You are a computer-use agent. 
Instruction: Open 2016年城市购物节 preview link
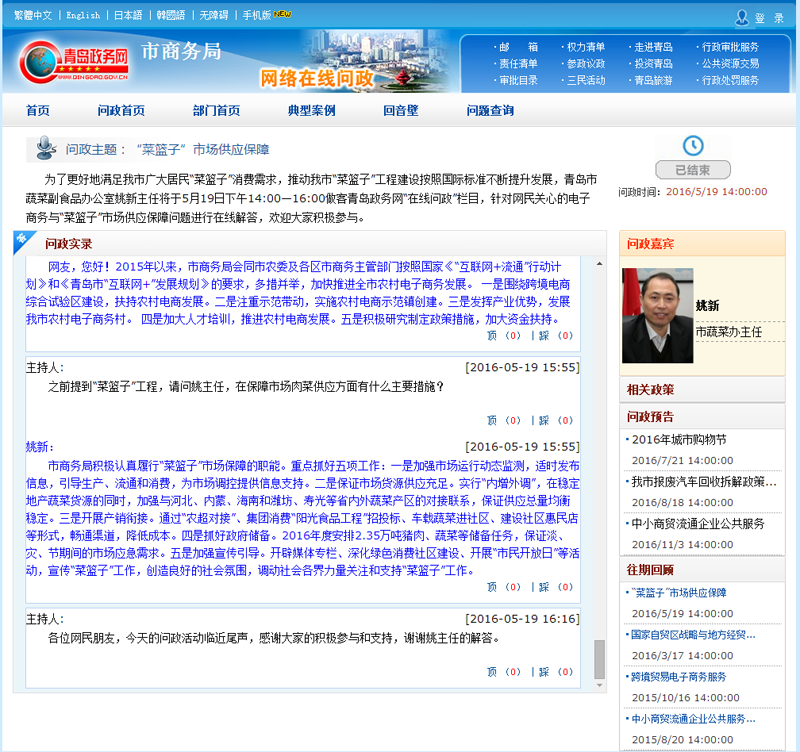(x=679, y=439)
